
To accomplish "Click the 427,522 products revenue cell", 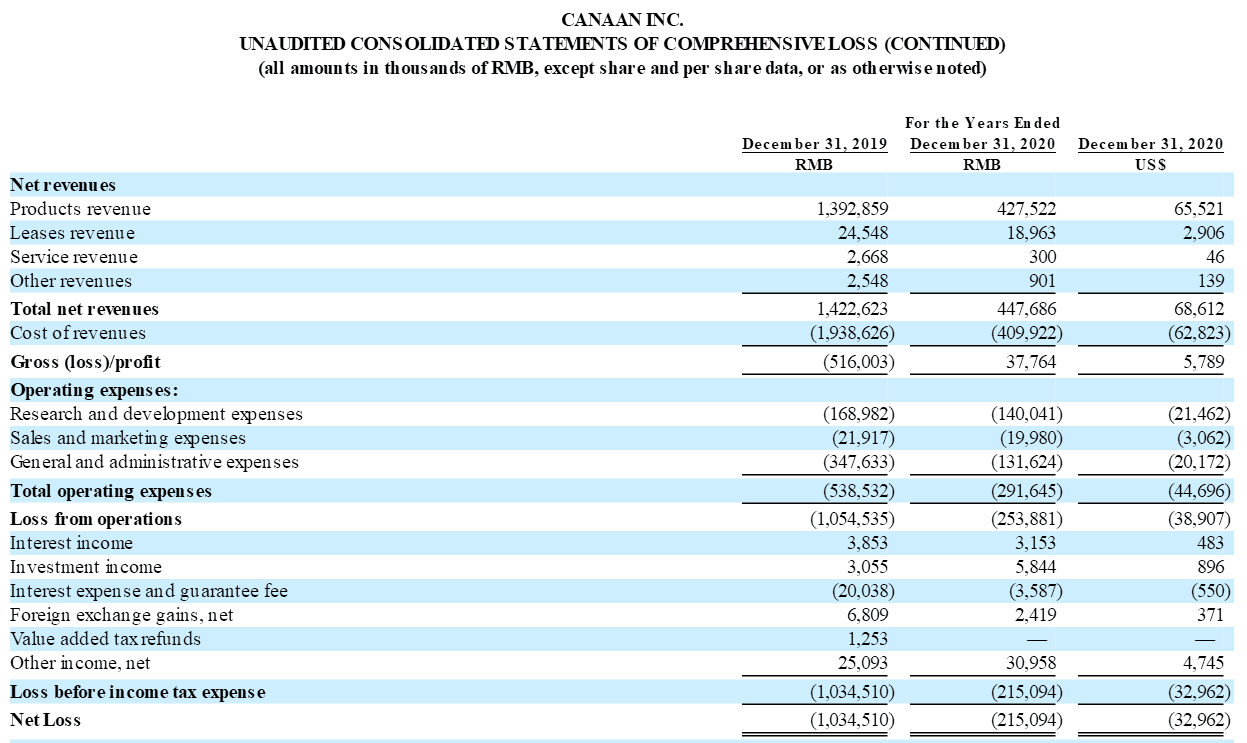I will tap(1027, 209).
